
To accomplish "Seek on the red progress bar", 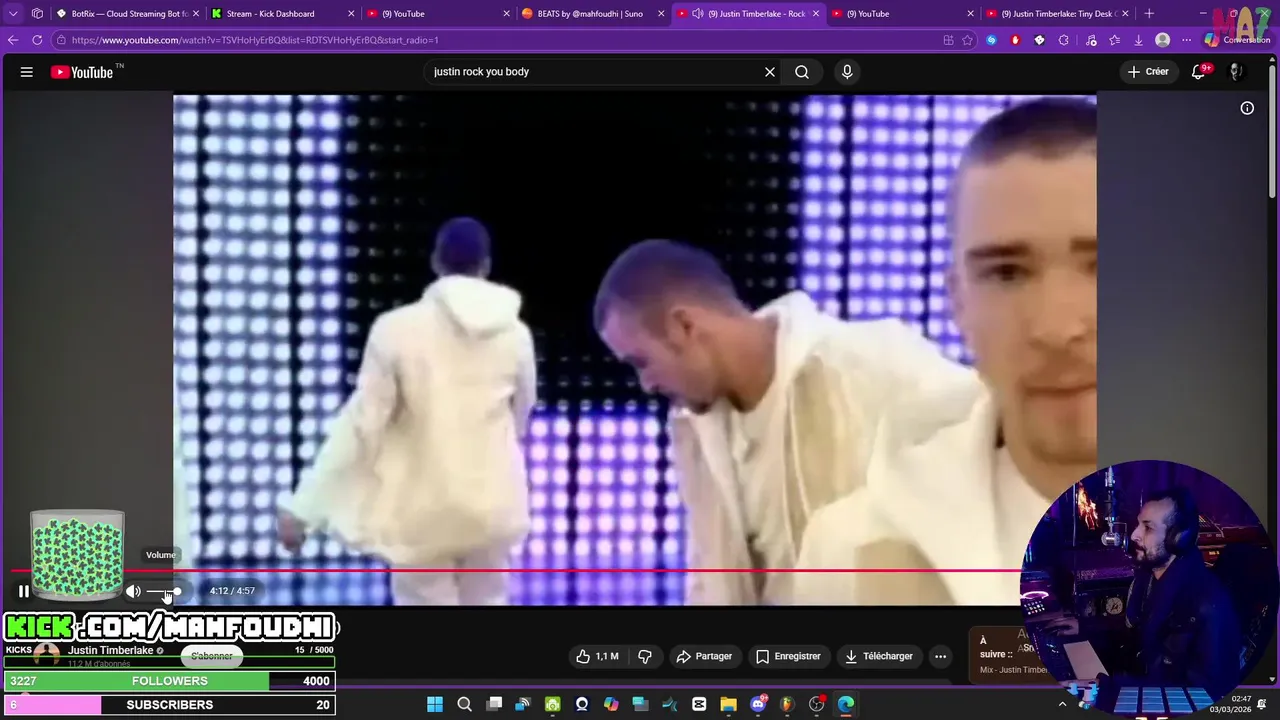I will [516, 571].
